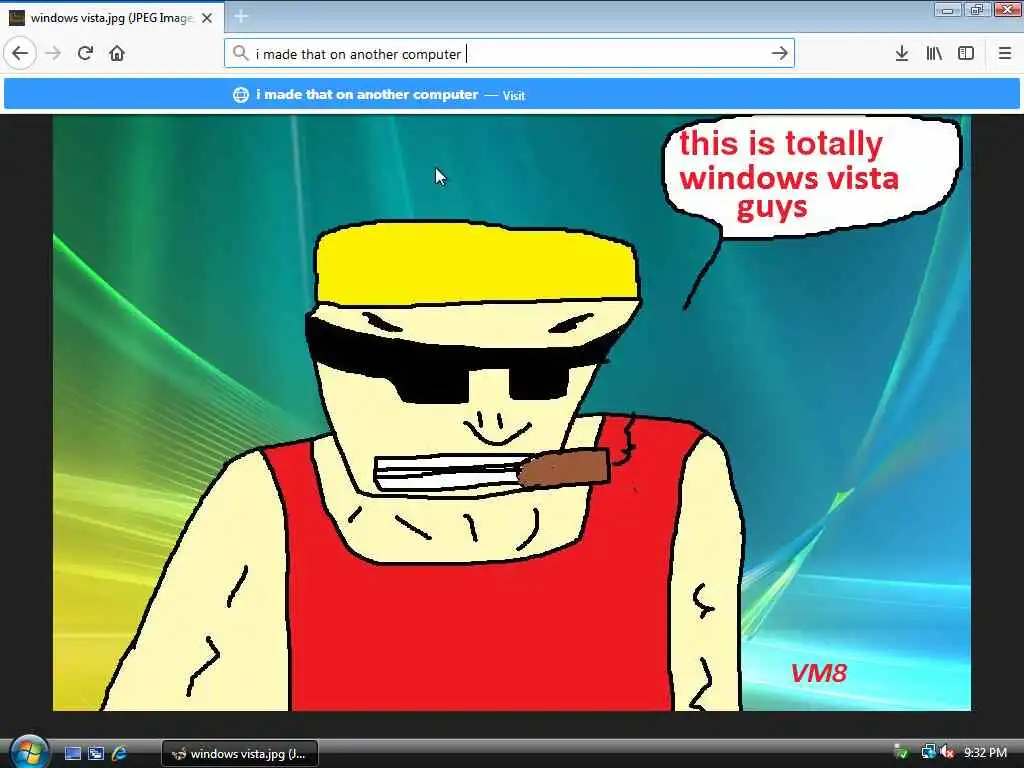Click Switch between windows quick launch icon
Screen dimensions: 1024x768
coord(96,754)
